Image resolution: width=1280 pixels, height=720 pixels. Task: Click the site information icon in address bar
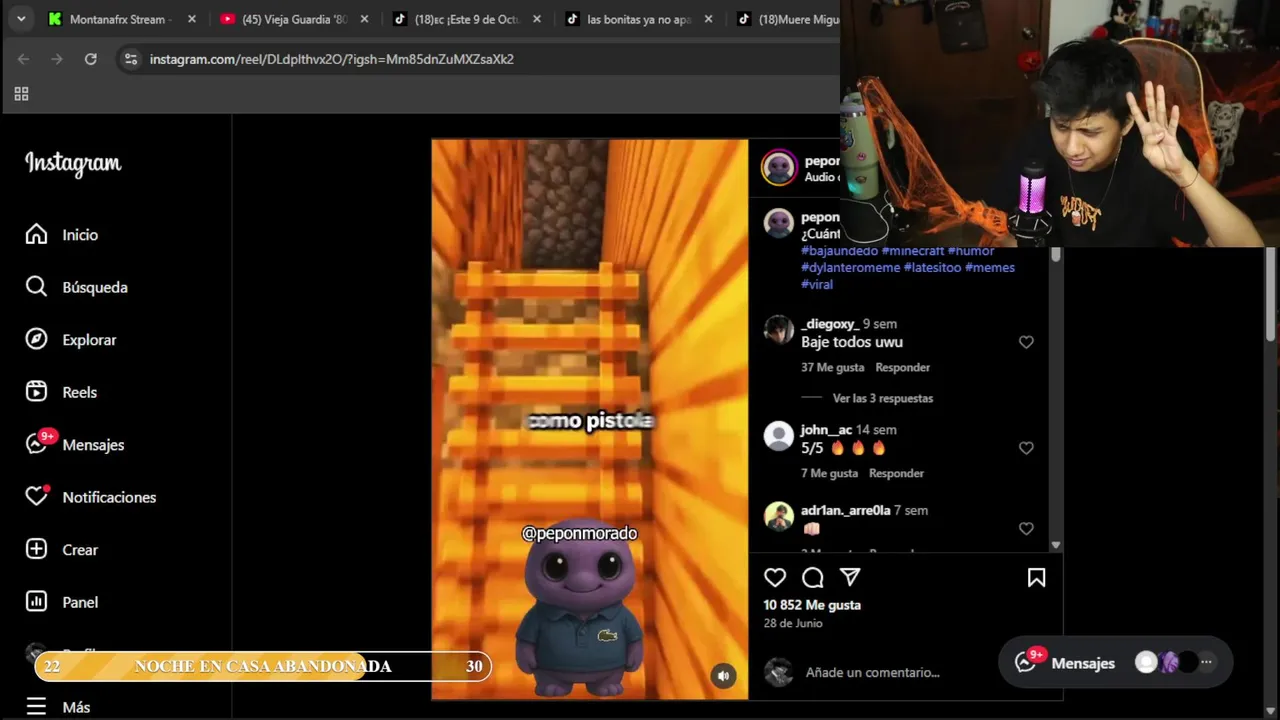(131, 59)
